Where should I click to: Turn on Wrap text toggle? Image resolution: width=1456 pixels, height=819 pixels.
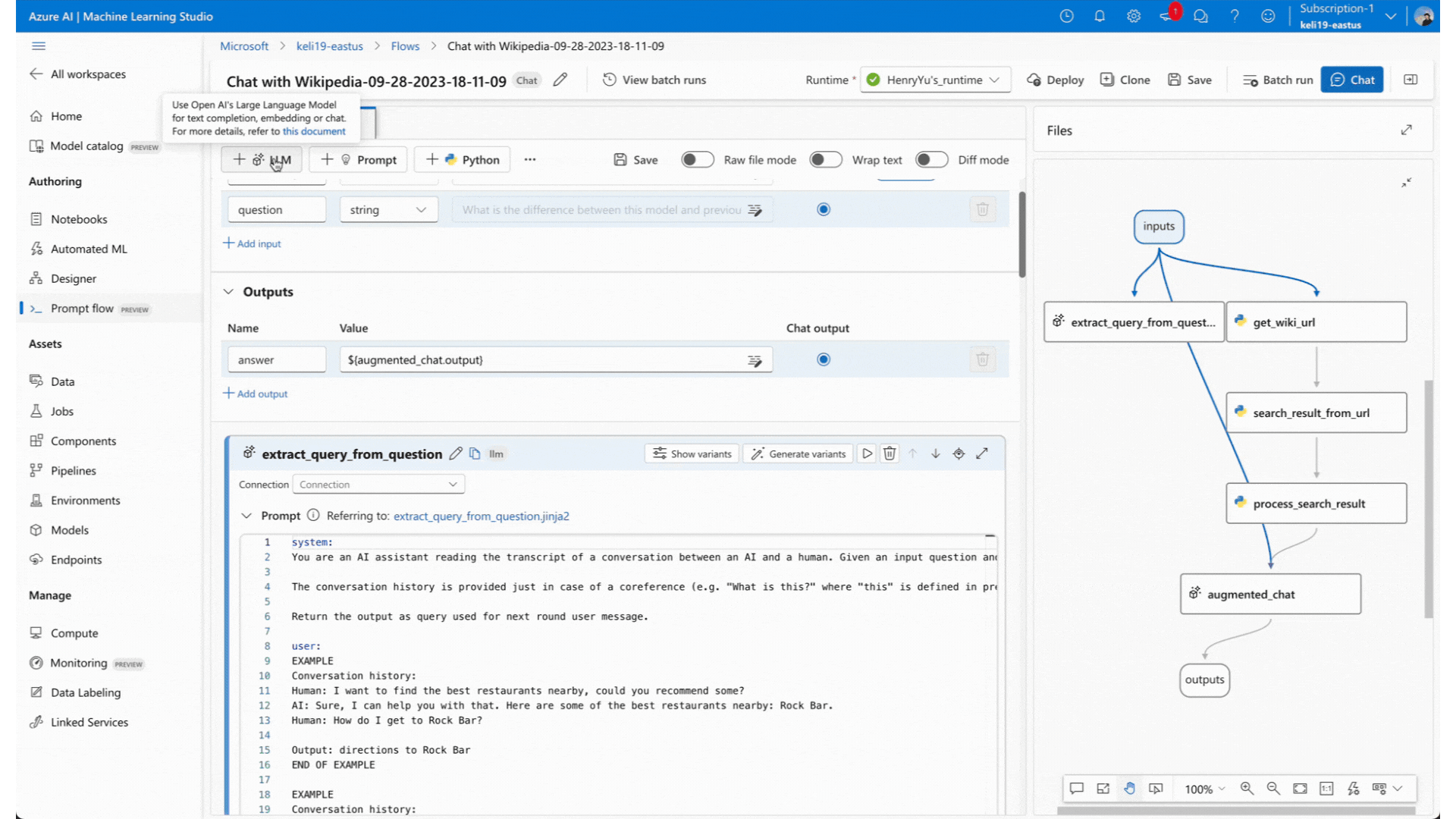coord(825,160)
